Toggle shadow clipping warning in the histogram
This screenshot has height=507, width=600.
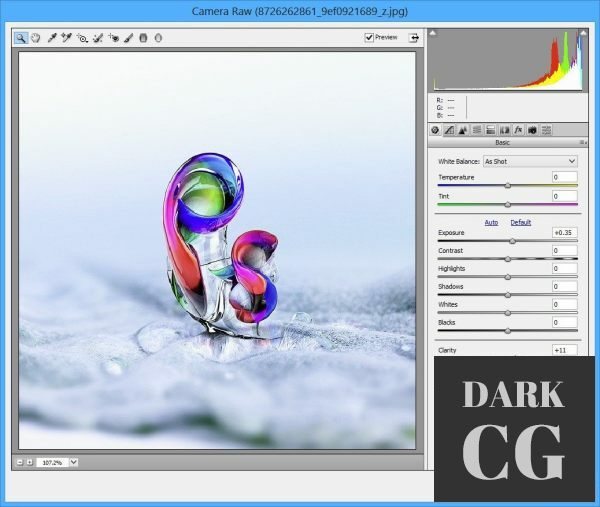tap(433, 33)
